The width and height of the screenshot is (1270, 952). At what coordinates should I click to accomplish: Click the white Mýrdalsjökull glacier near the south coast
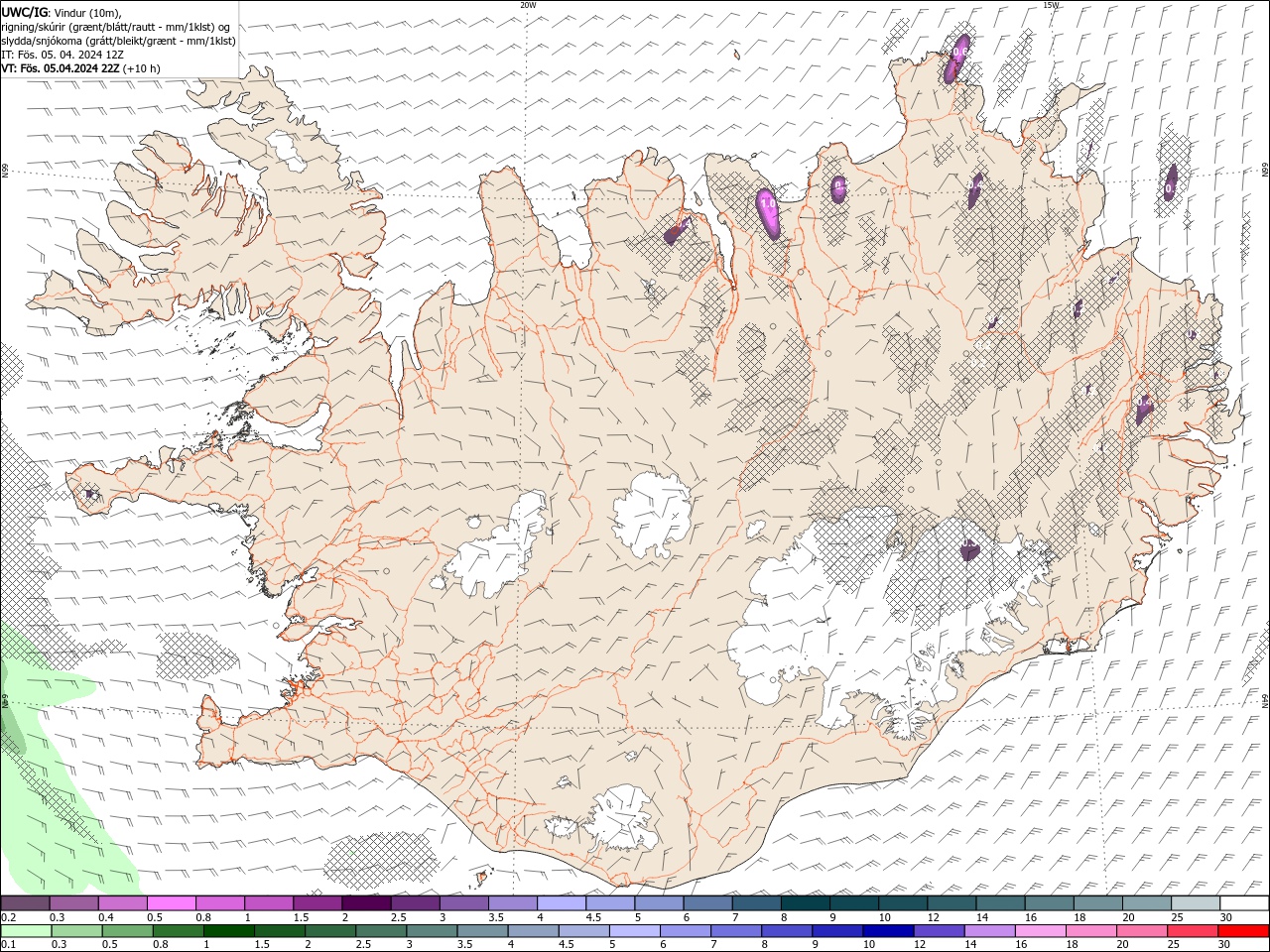tap(623, 818)
